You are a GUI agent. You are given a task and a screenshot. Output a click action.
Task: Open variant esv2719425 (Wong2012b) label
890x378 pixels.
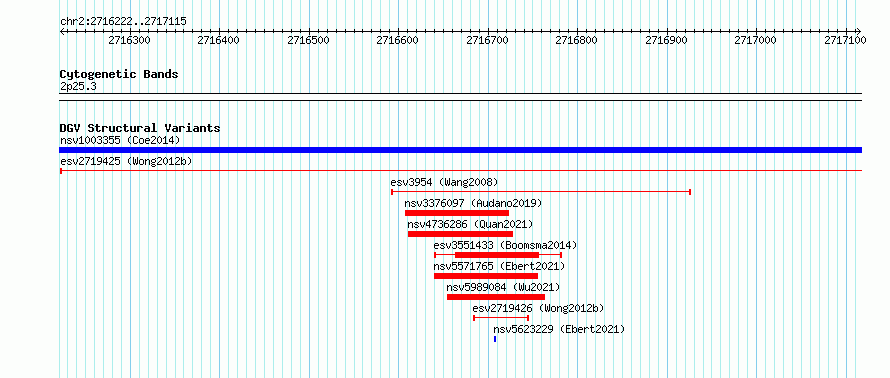126,161
